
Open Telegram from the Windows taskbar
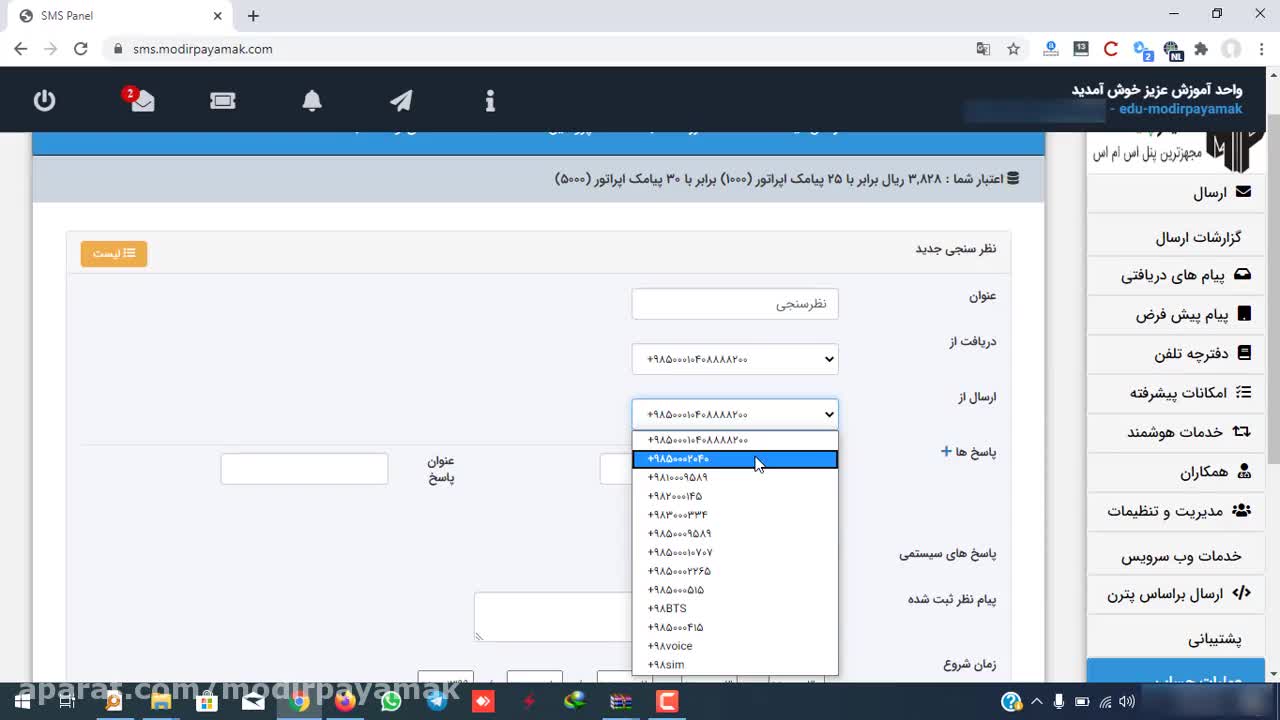(437, 702)
